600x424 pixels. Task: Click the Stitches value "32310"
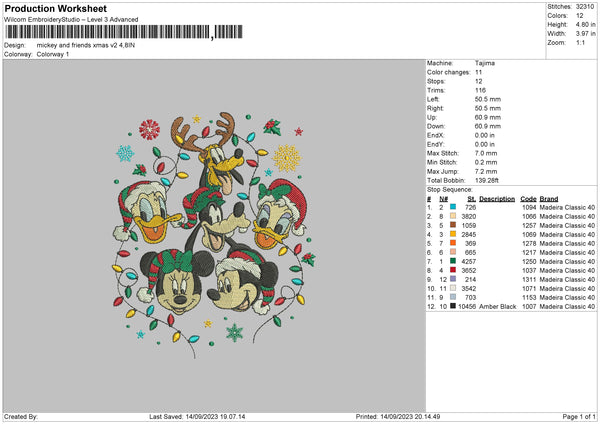pyautogui.click(x=585, y=7)
